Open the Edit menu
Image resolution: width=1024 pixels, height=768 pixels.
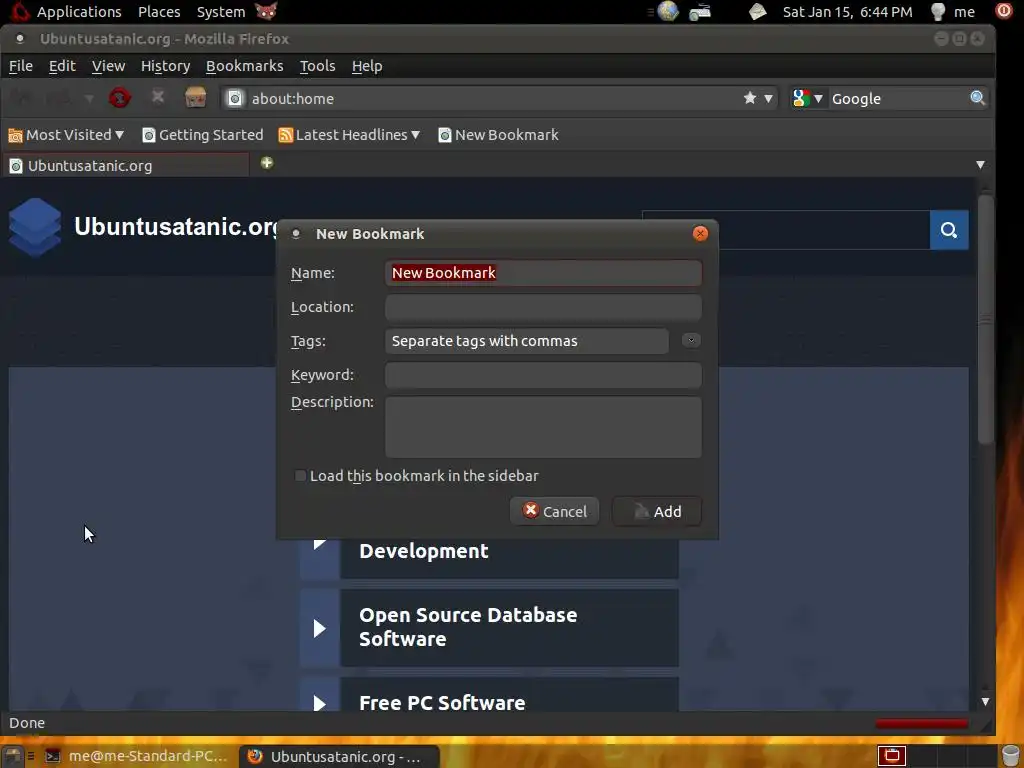(x=62, y=66)
